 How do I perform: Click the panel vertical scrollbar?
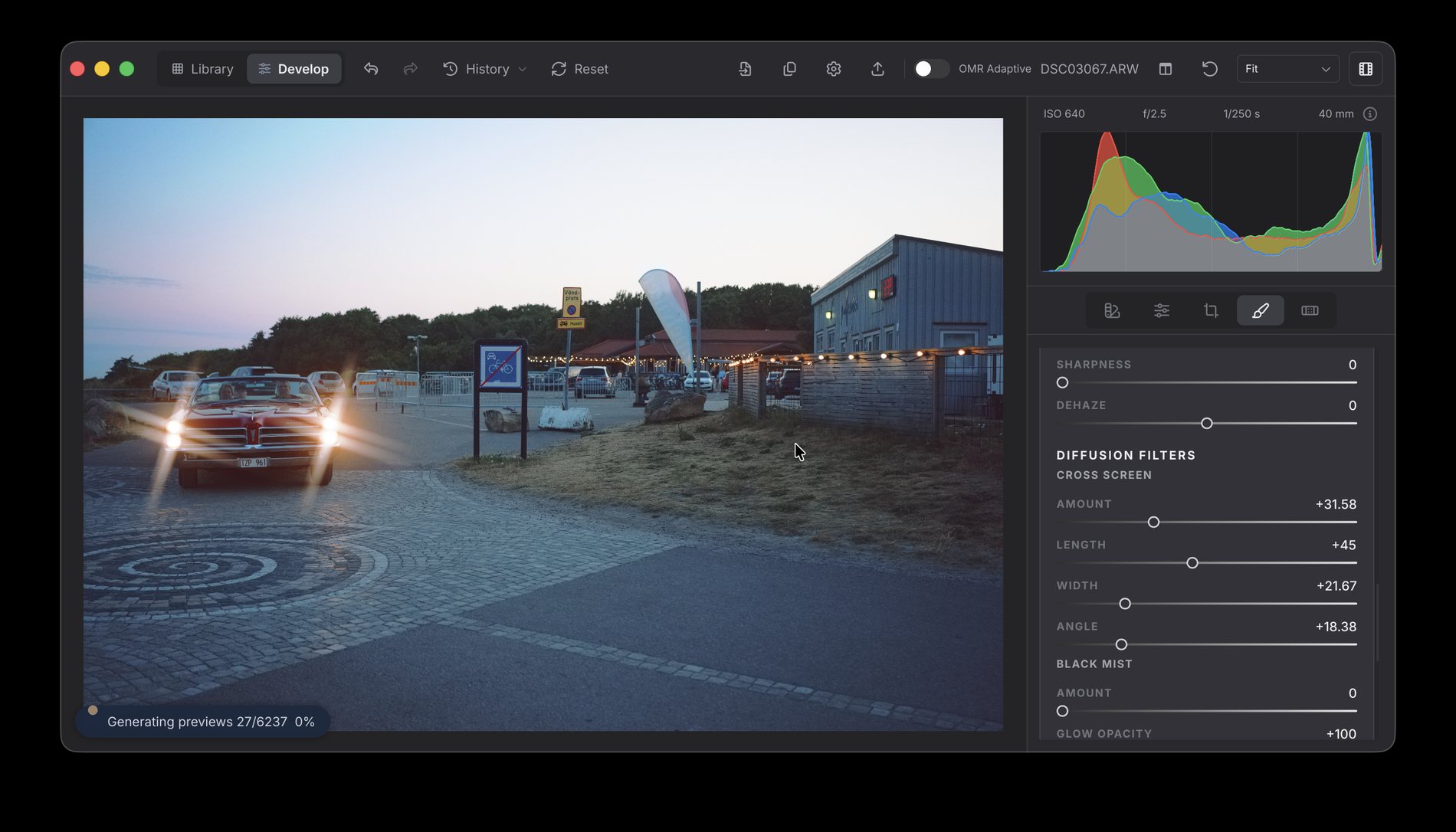point(1378,622)
